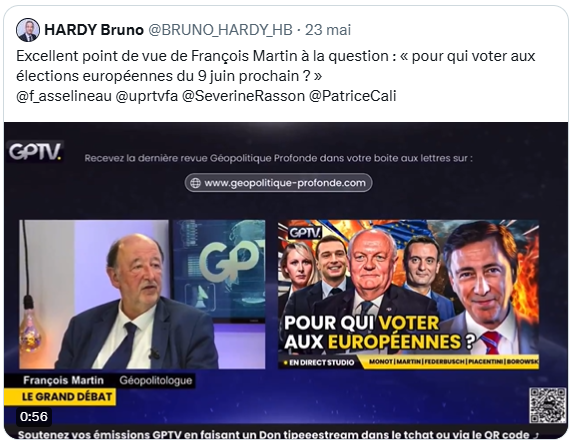Screen dimensions: 572x441
Task: Click the EN DIRECT STUDIO label
Action: click(320, 363)
